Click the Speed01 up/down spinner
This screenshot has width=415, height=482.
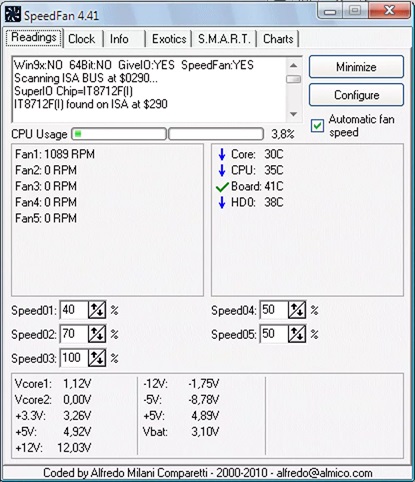(97, 310)
